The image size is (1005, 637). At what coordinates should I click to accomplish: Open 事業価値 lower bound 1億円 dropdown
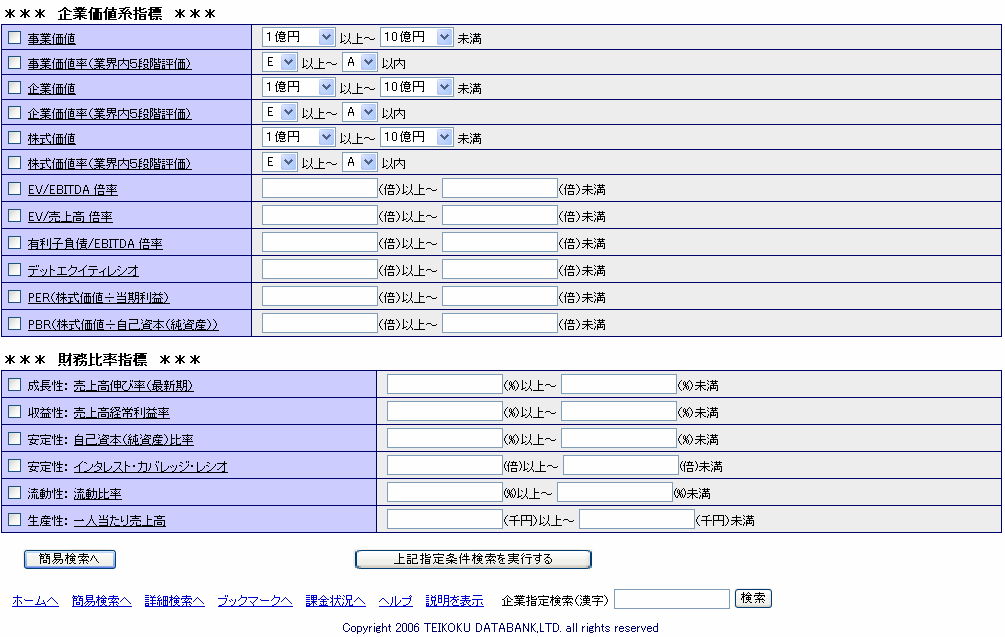pyautogui.click(x=299, y=37)
